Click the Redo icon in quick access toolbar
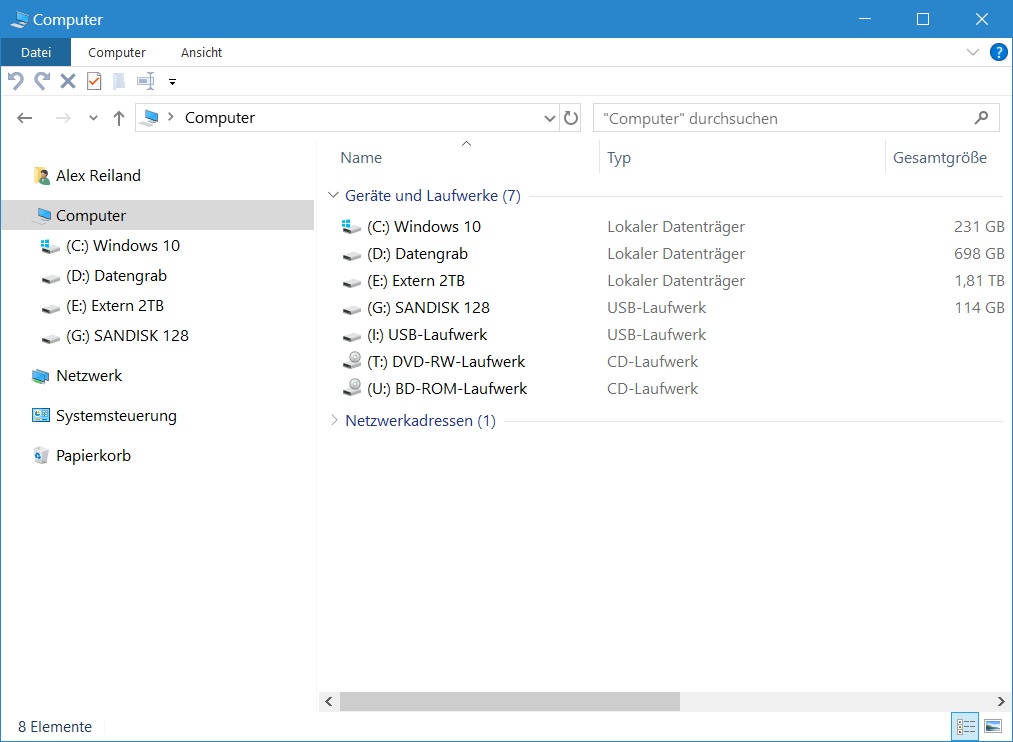Image resolution: width=1013 pixels, height=742 pixels. pyautogui.click(x=42, y=81)
